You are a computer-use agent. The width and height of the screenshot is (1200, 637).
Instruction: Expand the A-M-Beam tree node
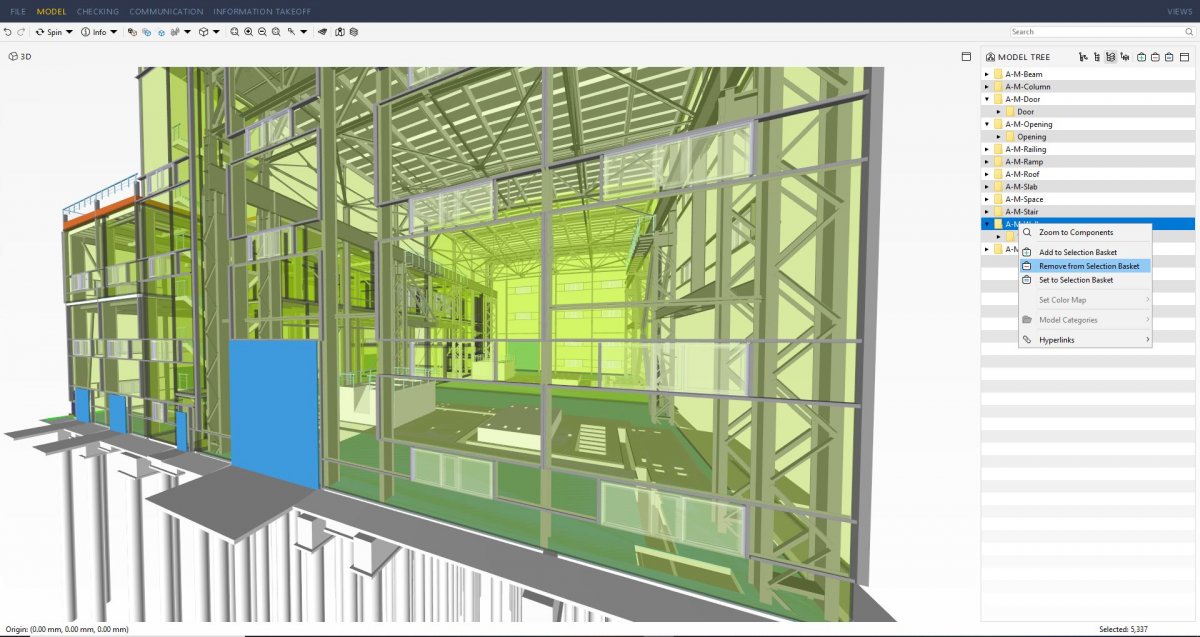[x=987, y=74]
